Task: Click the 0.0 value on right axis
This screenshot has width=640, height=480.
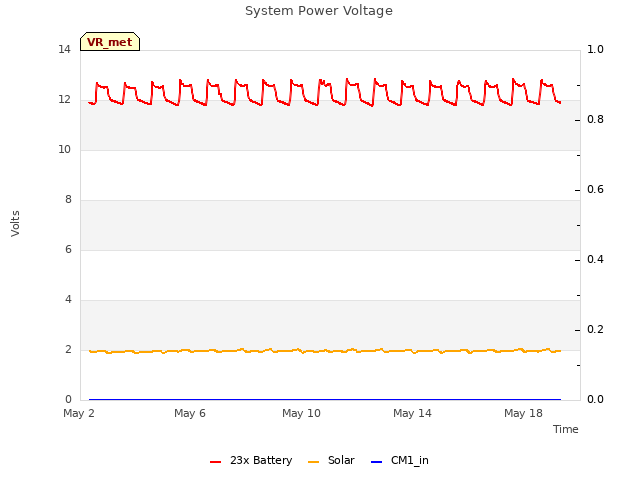Action: 595,399
